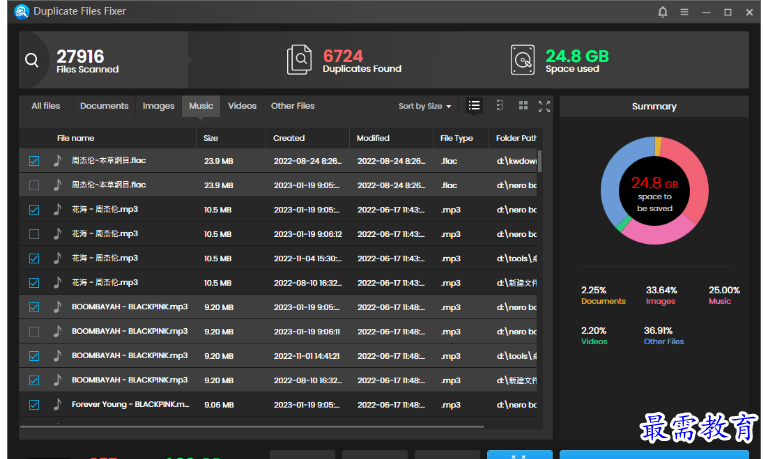Uncheck BOOMBAYAH mp3 created 2023-01-19 9:05
Screen dimensions: 764x459
34,307
